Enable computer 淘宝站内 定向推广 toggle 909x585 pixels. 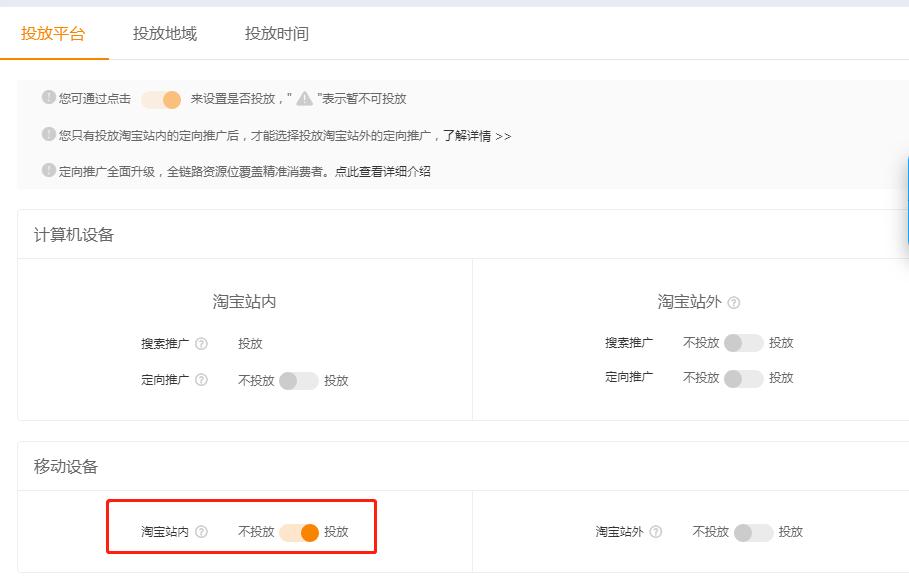click(x=298, y=381)
